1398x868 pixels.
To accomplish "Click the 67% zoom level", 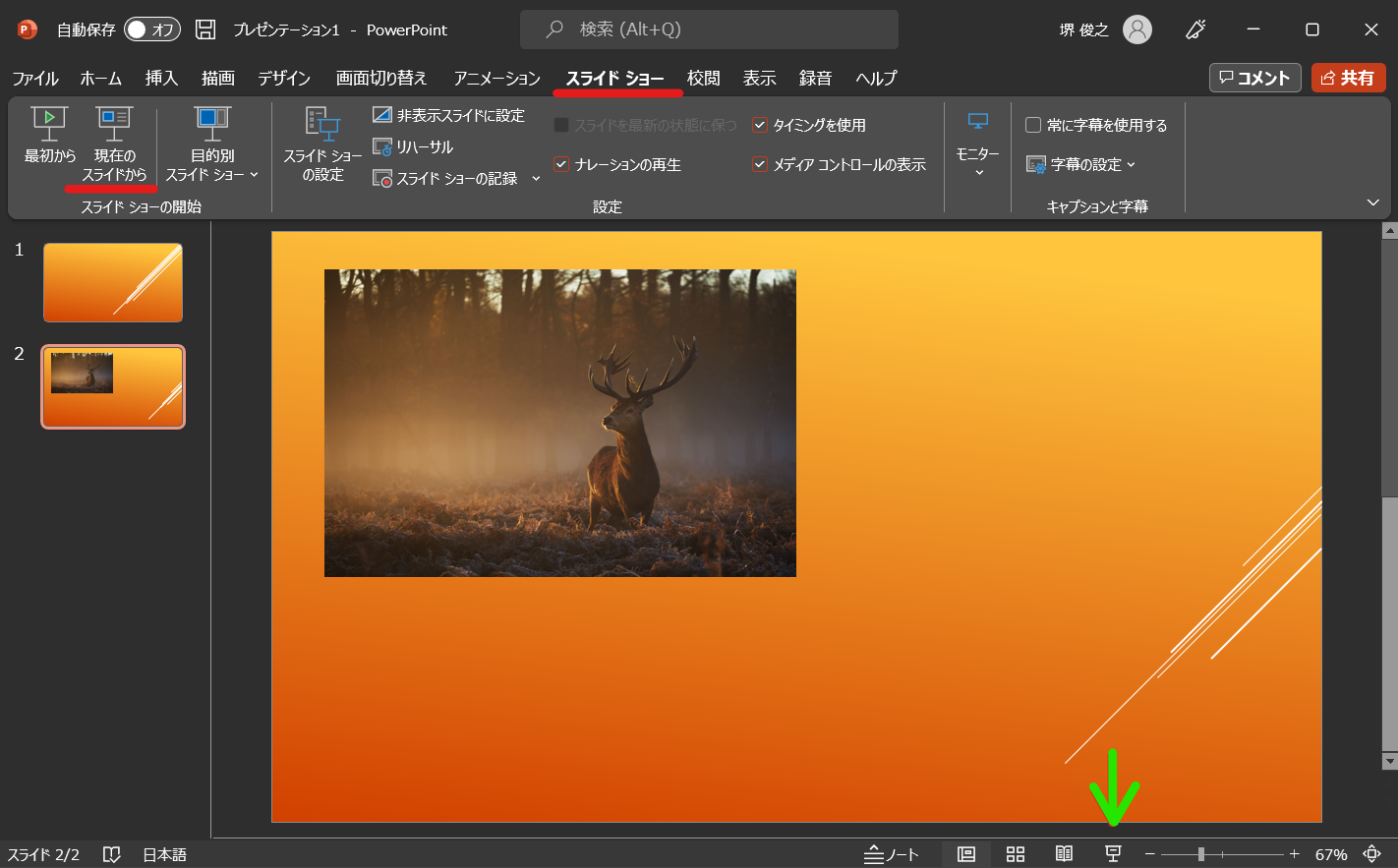I will tap(1331, 854).
